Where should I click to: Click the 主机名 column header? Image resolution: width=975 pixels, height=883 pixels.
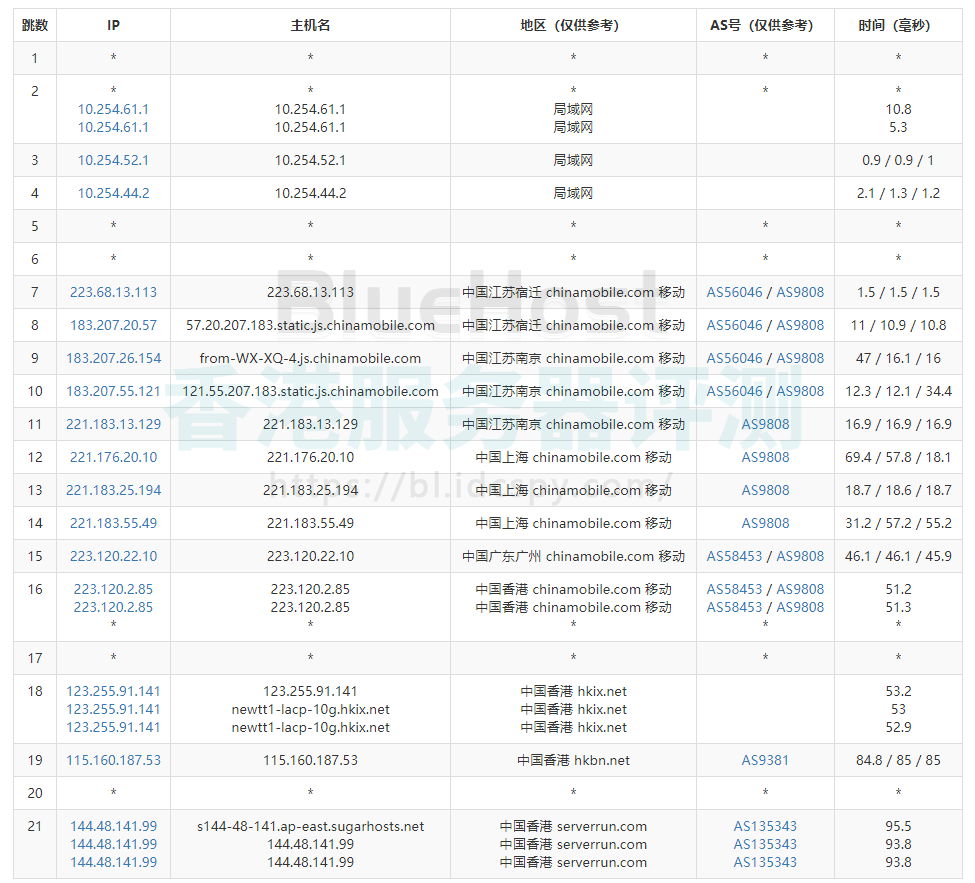(x=310, y=25)
